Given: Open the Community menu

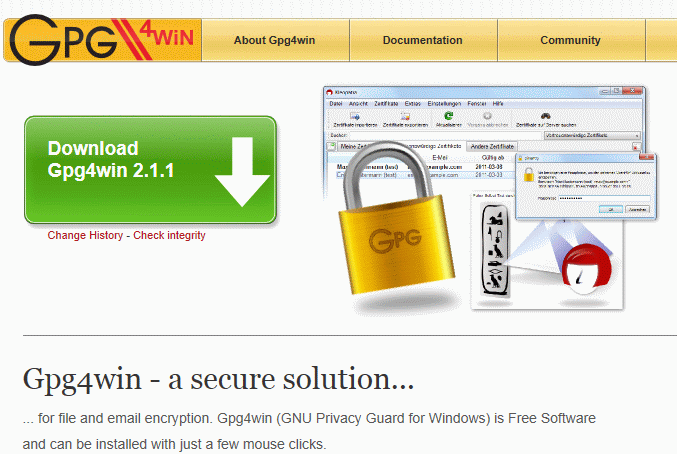Looking at the screenshot, I should [x=570, y=40].
